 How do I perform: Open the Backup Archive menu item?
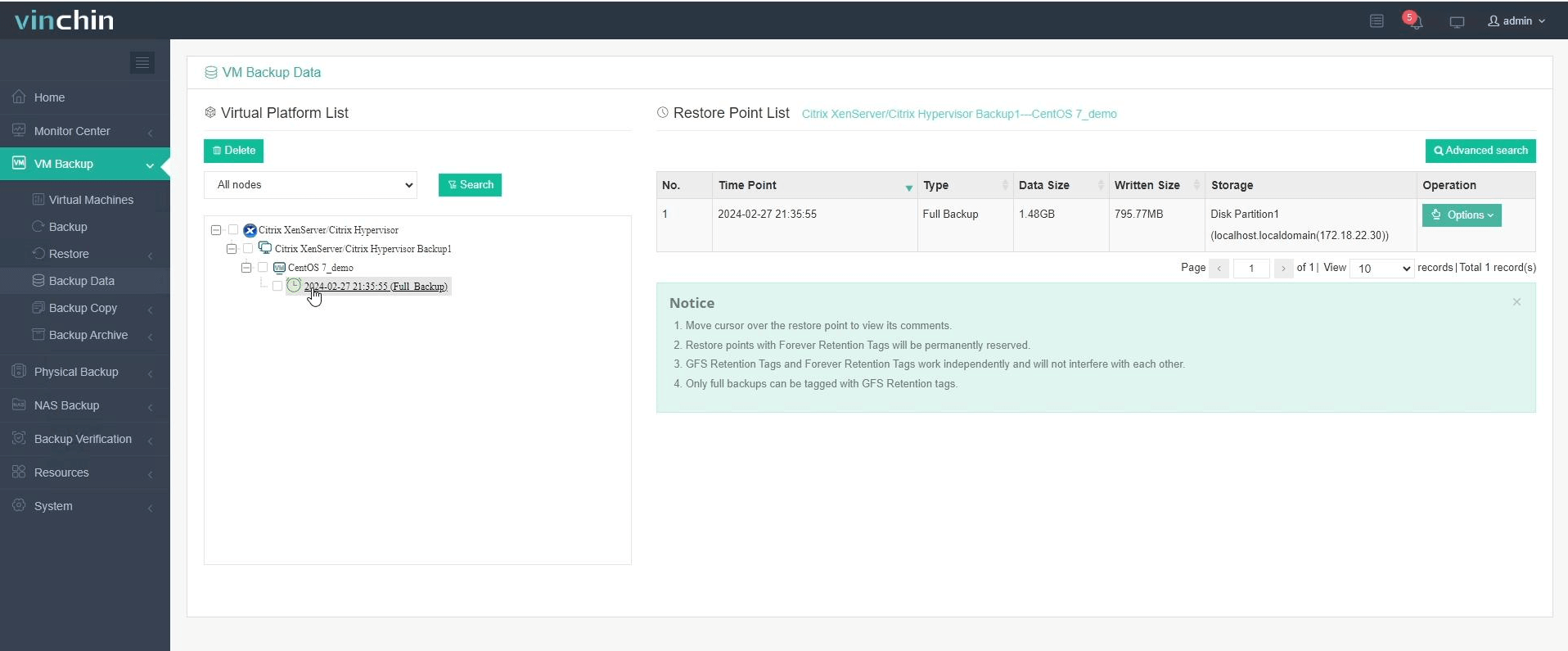pyautogui.click(x=88, y=335)
